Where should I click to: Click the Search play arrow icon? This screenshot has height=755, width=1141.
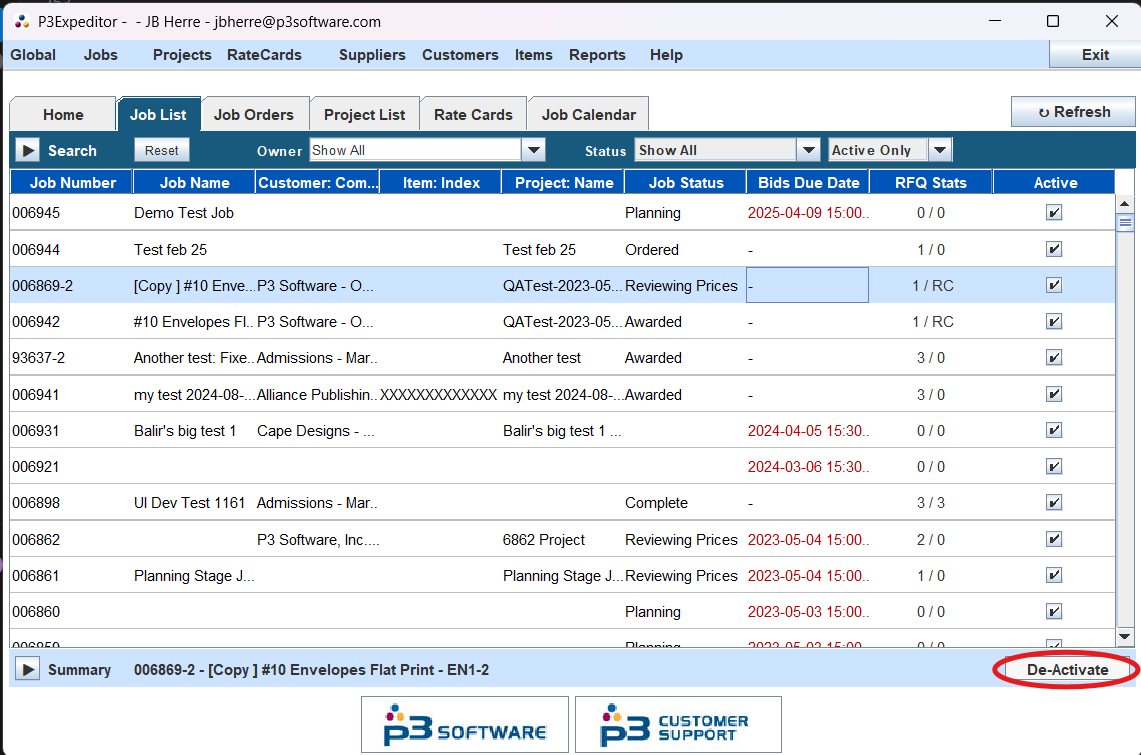point(26,151)
